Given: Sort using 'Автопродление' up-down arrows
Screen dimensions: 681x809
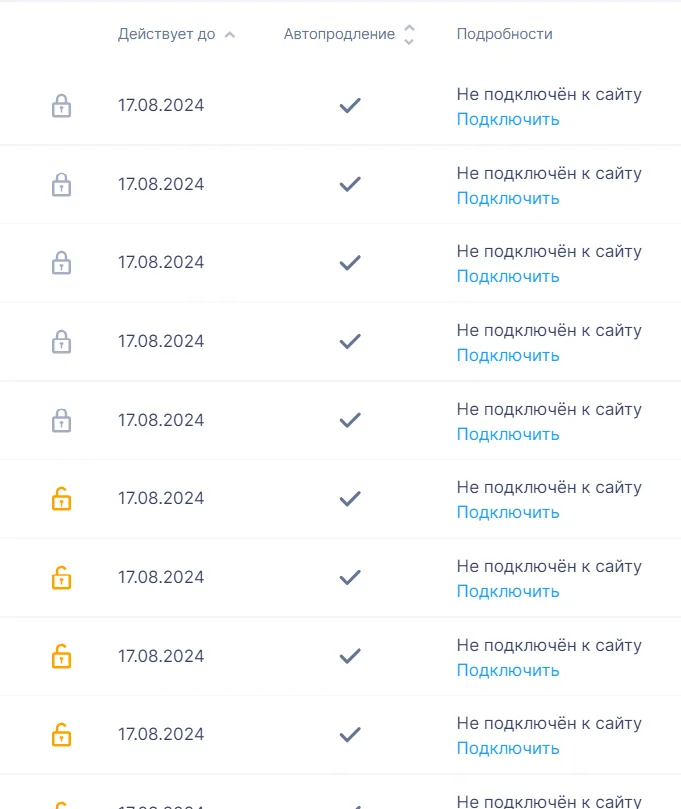Looking at the screenshot, I should point(409,35).
